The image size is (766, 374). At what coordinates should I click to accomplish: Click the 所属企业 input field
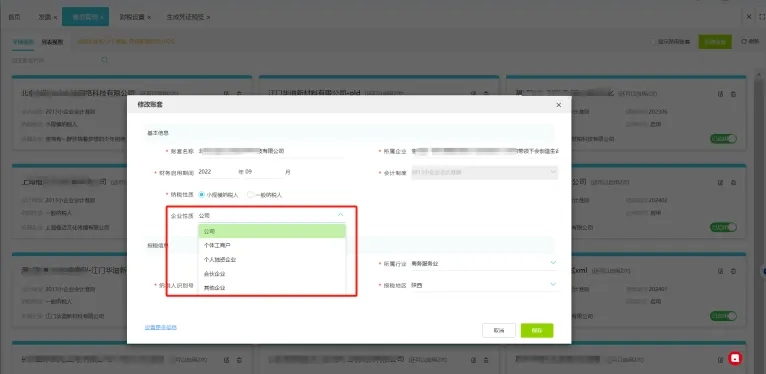[x=485, y=151]
